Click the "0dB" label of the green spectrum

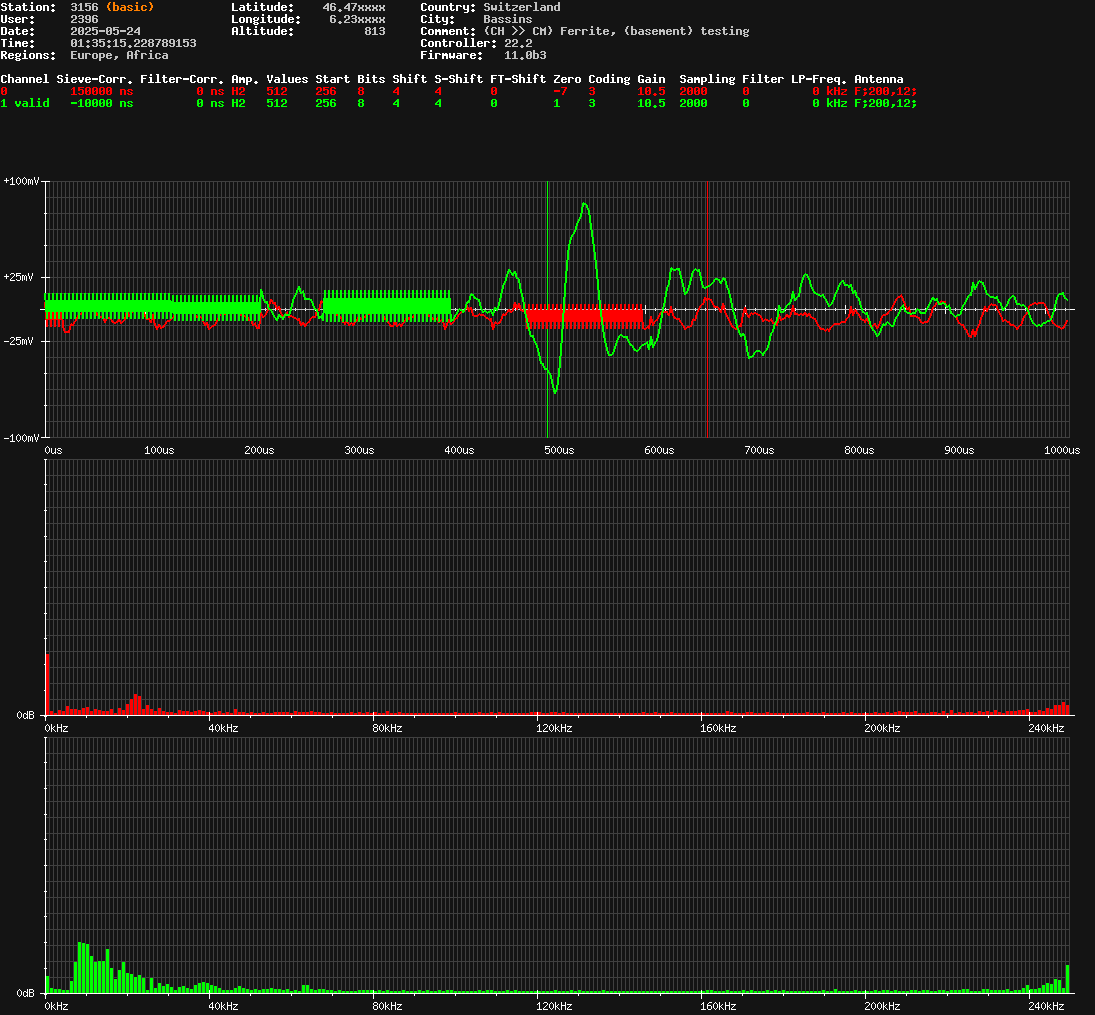click(x=25, y=993)
